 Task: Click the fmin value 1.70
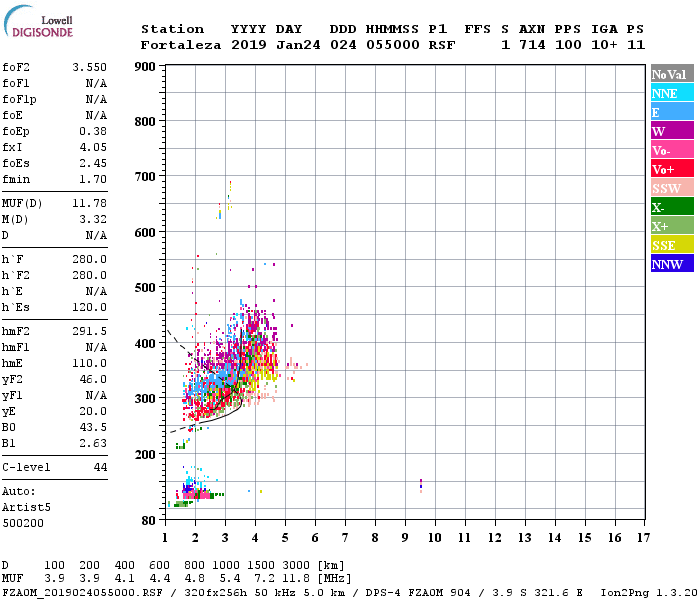coord(93,179)
